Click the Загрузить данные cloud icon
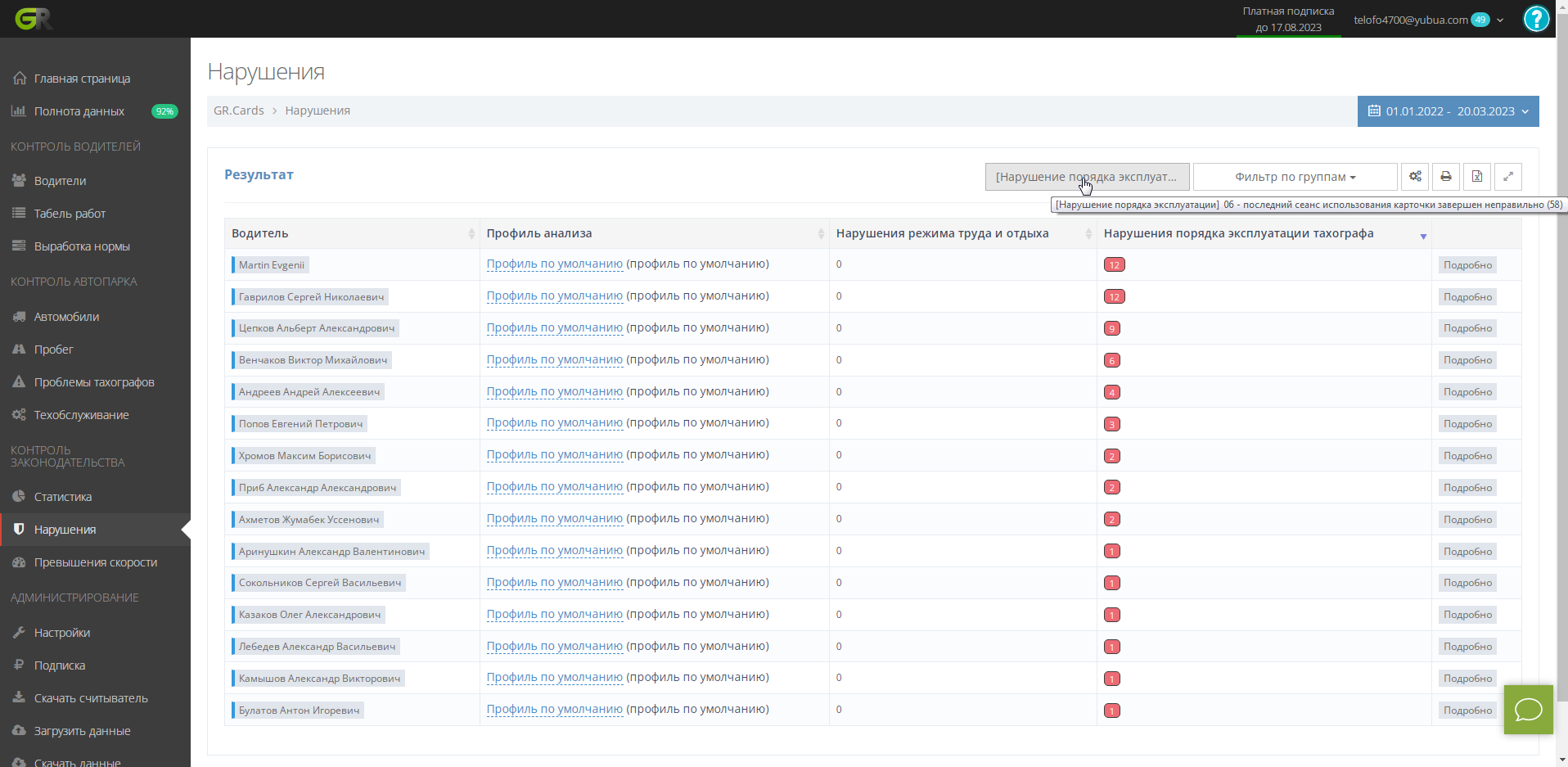Image resolution: width=1568 pixels, height=767 pixels. tap(19, 730)
